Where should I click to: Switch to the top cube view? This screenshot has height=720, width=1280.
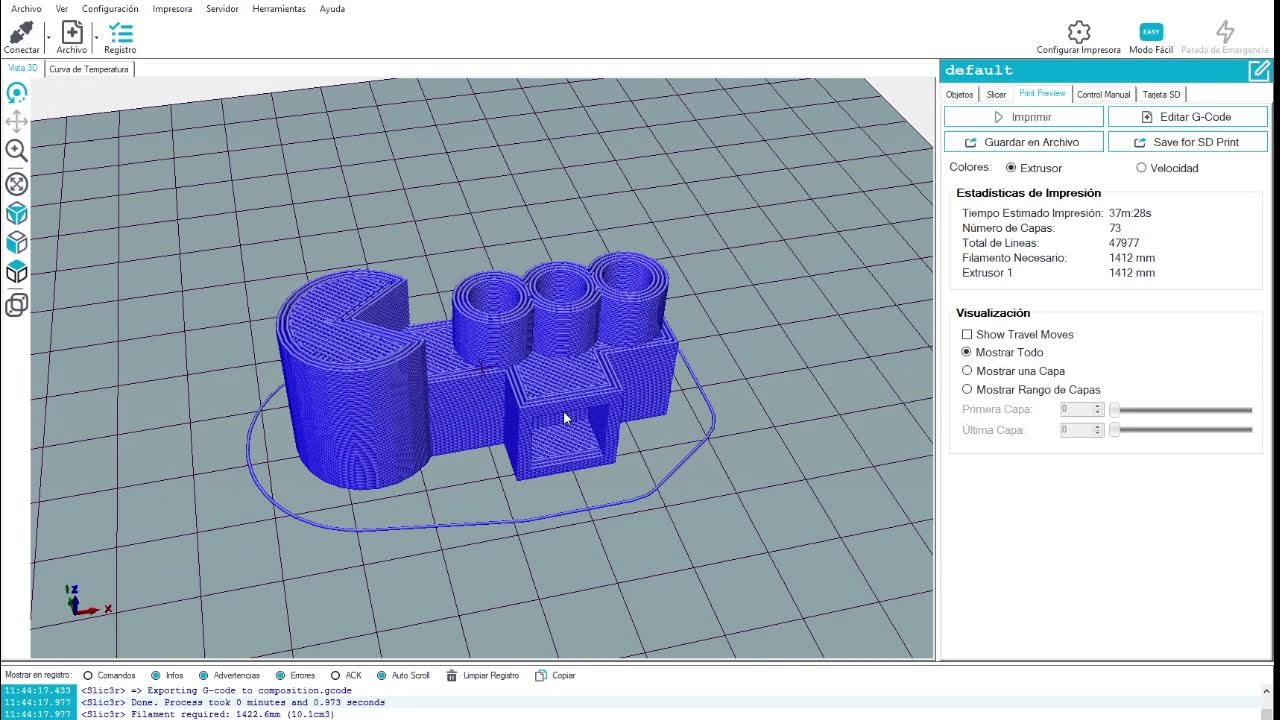click(17, 272)
